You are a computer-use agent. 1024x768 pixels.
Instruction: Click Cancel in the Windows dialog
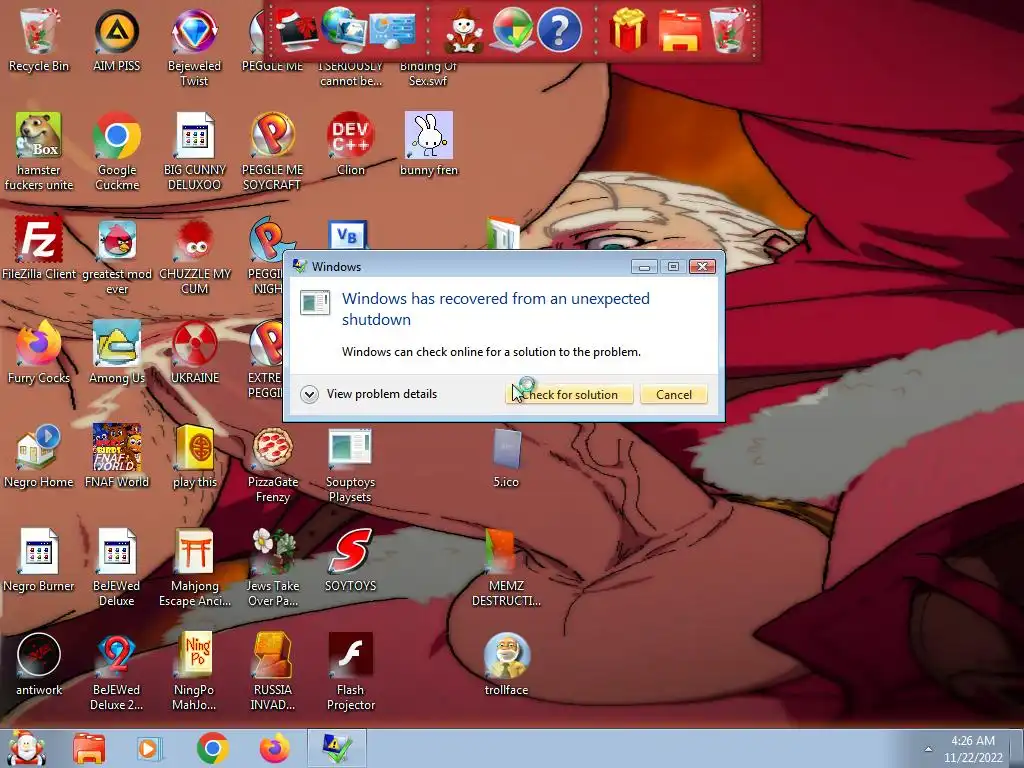[673, 394]
